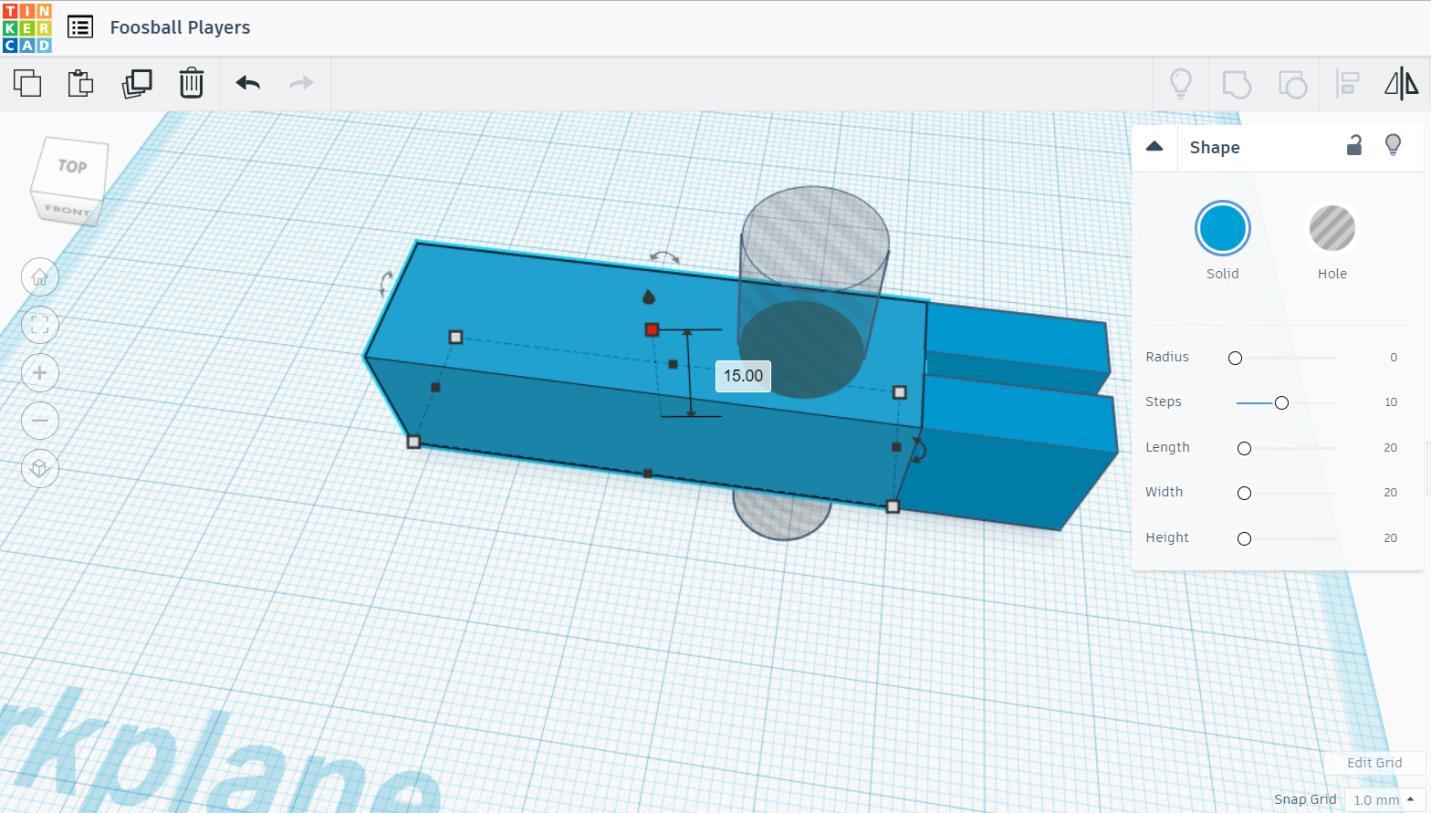
Task: Collapse the Shape panel arrow
Action: click(1154, 146)
